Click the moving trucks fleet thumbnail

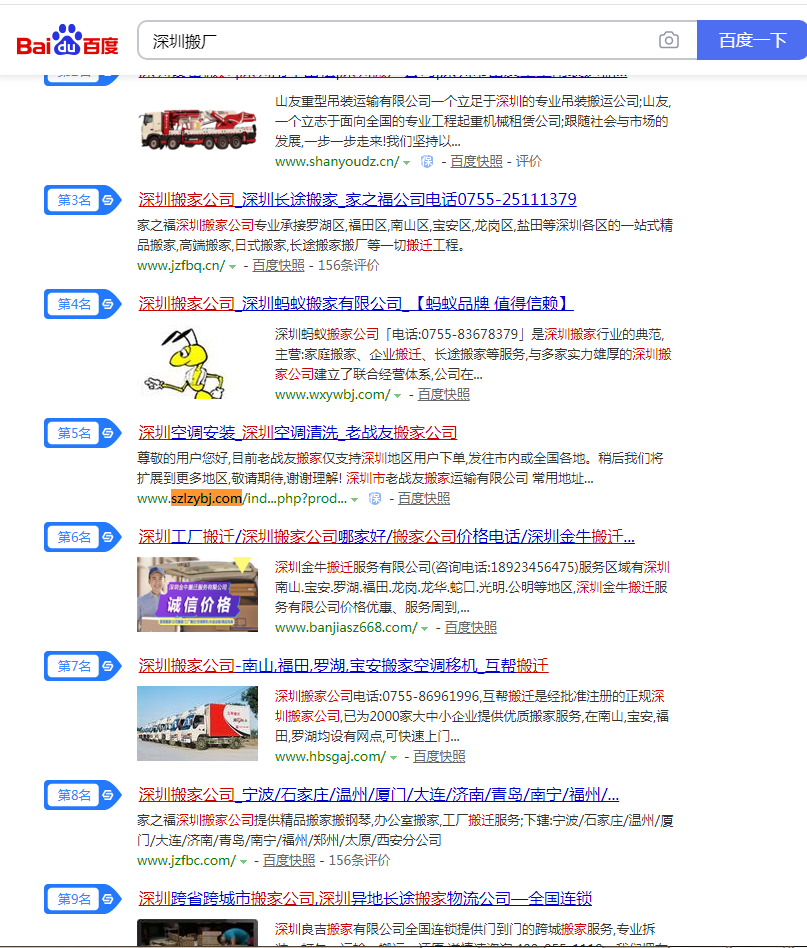pyautogui.click(x=198, y=723)
